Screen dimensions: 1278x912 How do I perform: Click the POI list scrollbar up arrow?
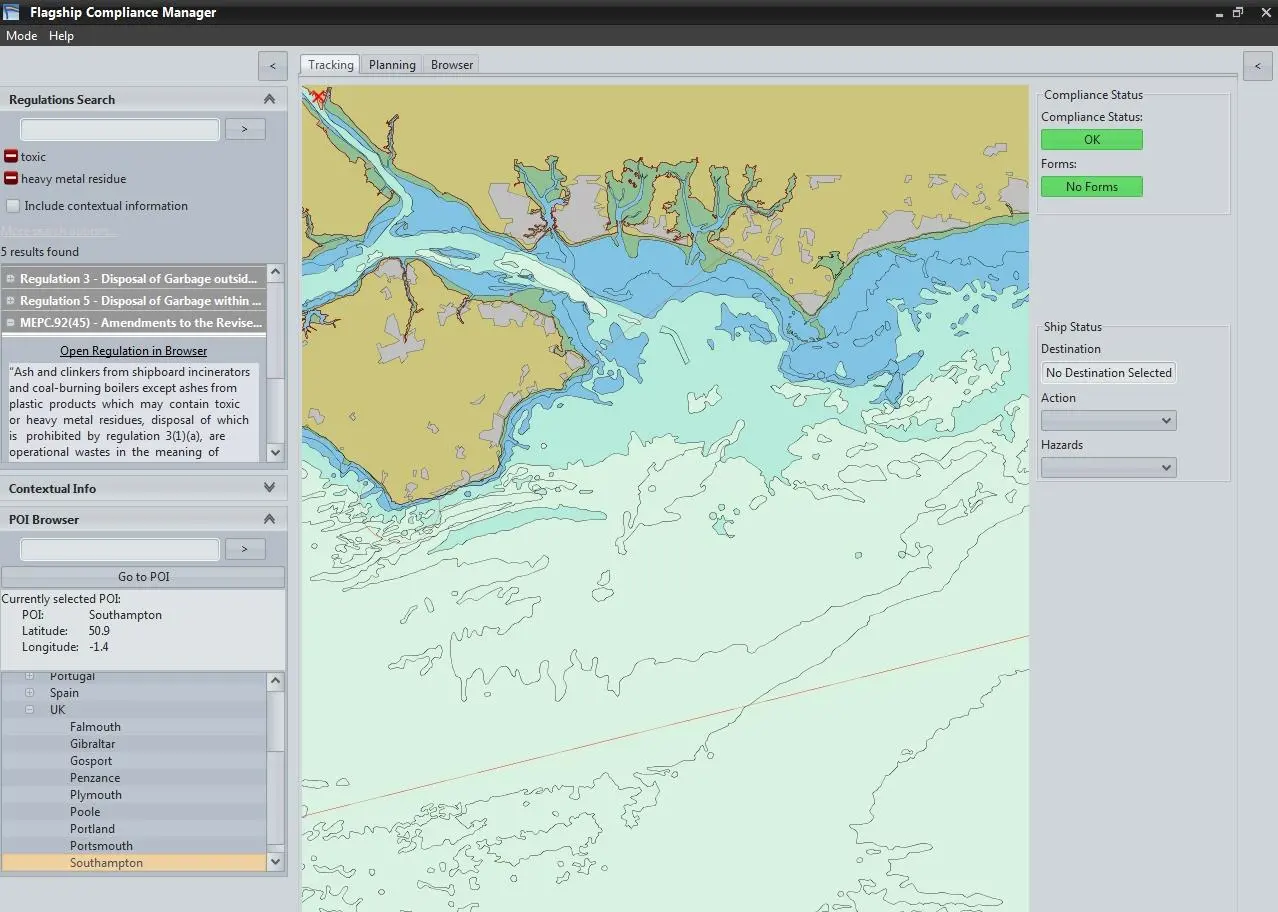[x=276, y=681]
